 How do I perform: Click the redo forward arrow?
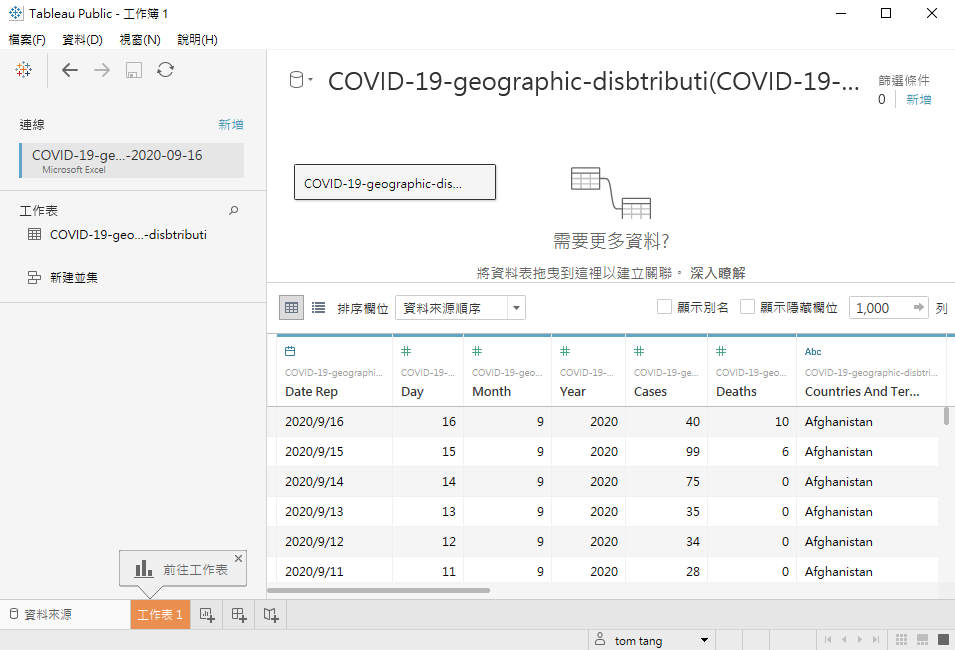point(102,70)
